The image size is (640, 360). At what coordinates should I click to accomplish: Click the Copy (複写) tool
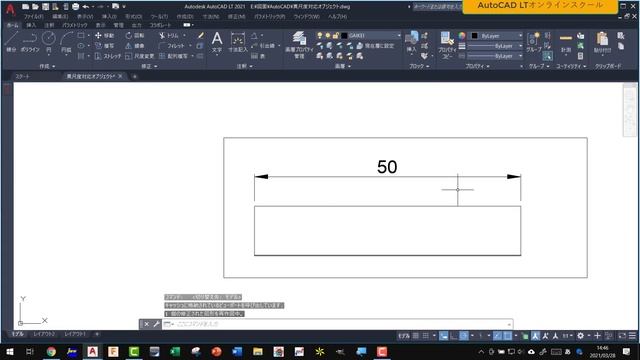104,46
